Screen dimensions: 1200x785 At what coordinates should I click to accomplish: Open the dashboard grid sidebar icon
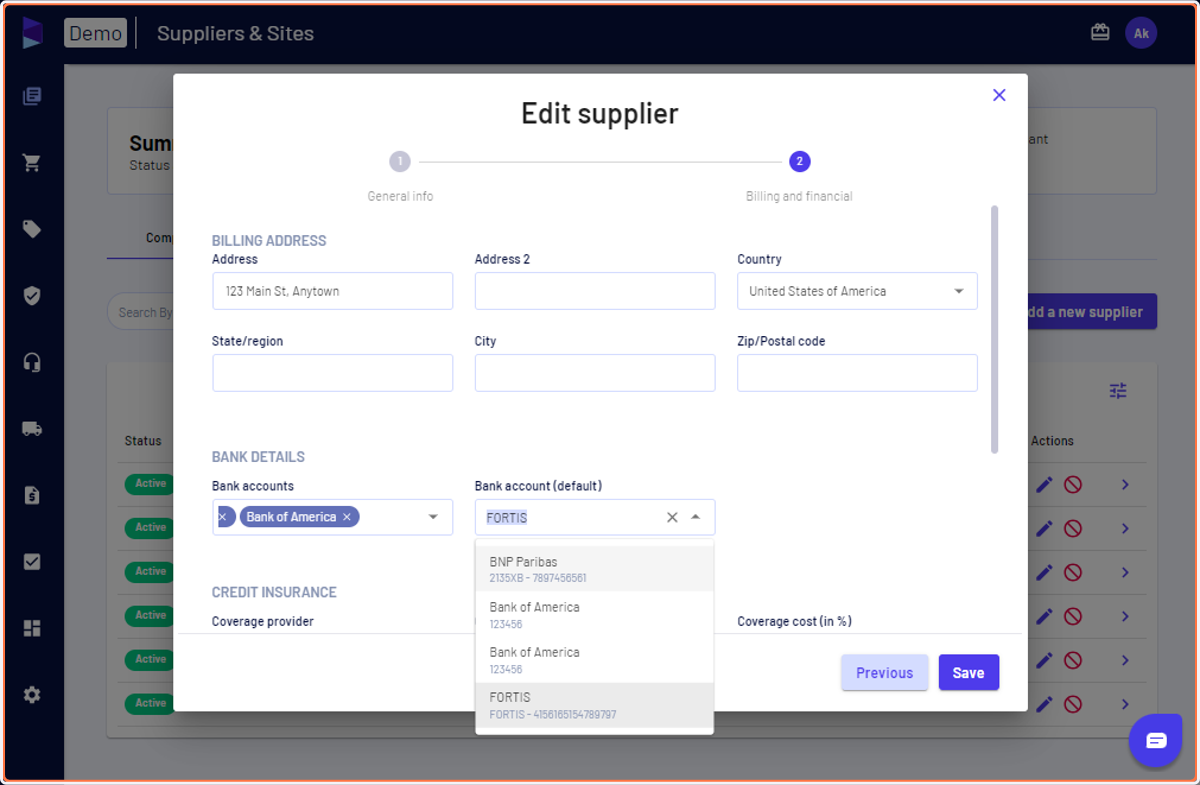pyautogui.click(x=32, y=628)
